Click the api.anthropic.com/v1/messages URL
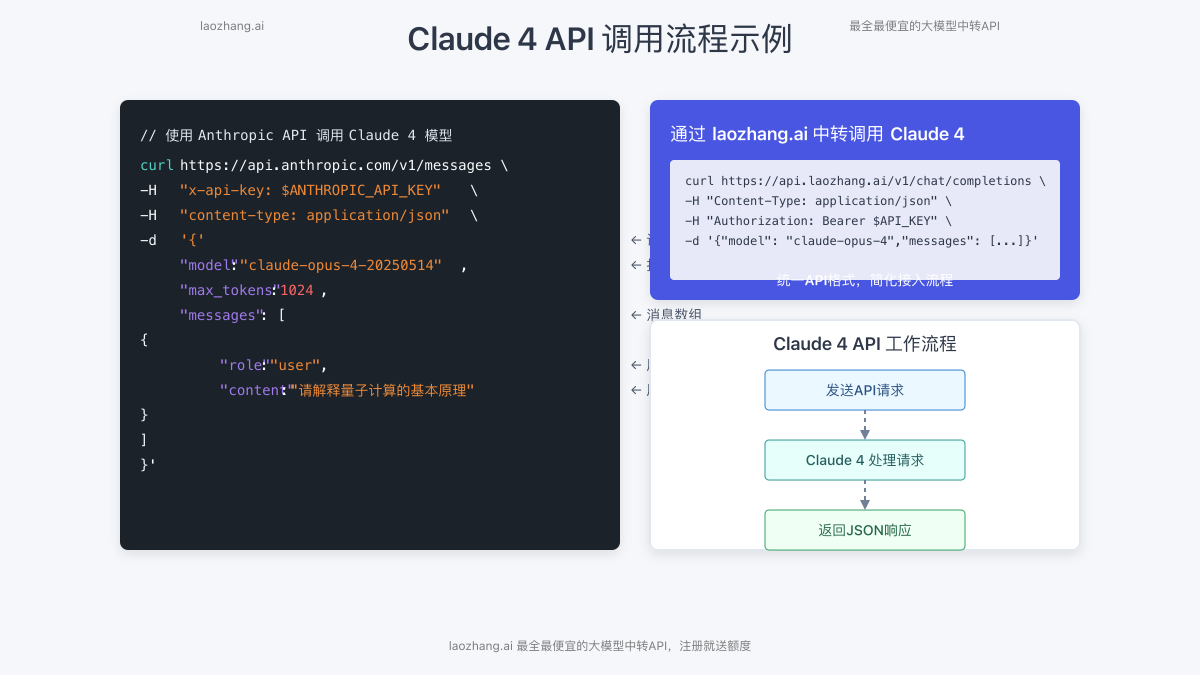 pos(336,165)
